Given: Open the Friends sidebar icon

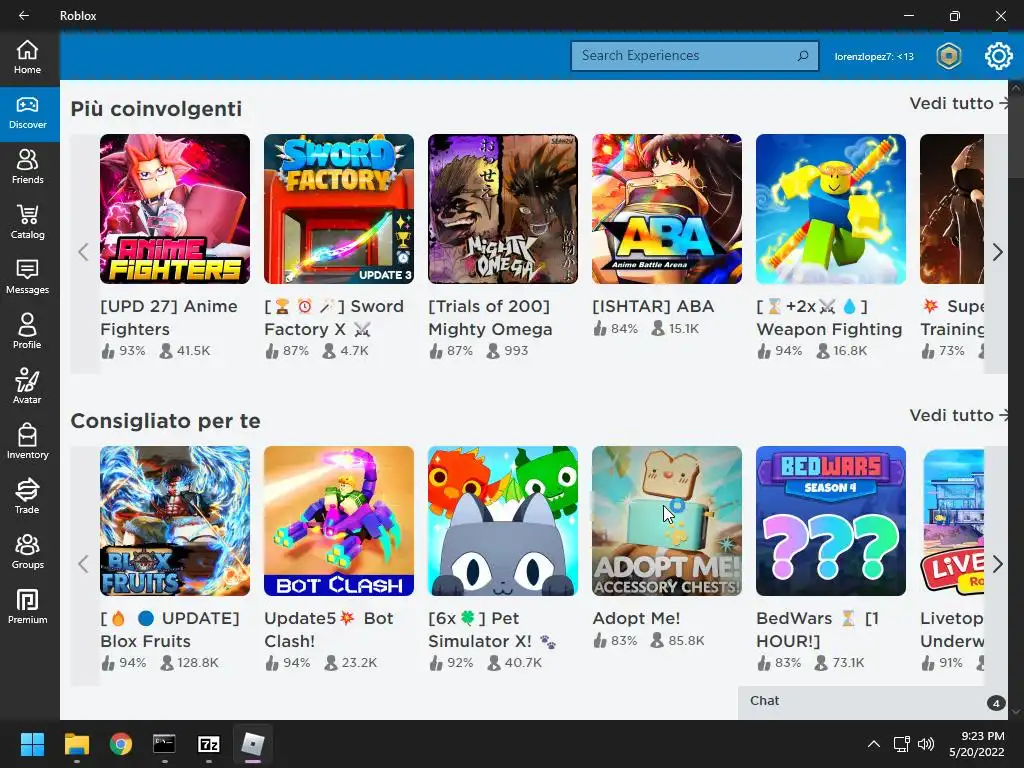Looking at the screenshot, I should pyautogui.click(x=27, y=168).
